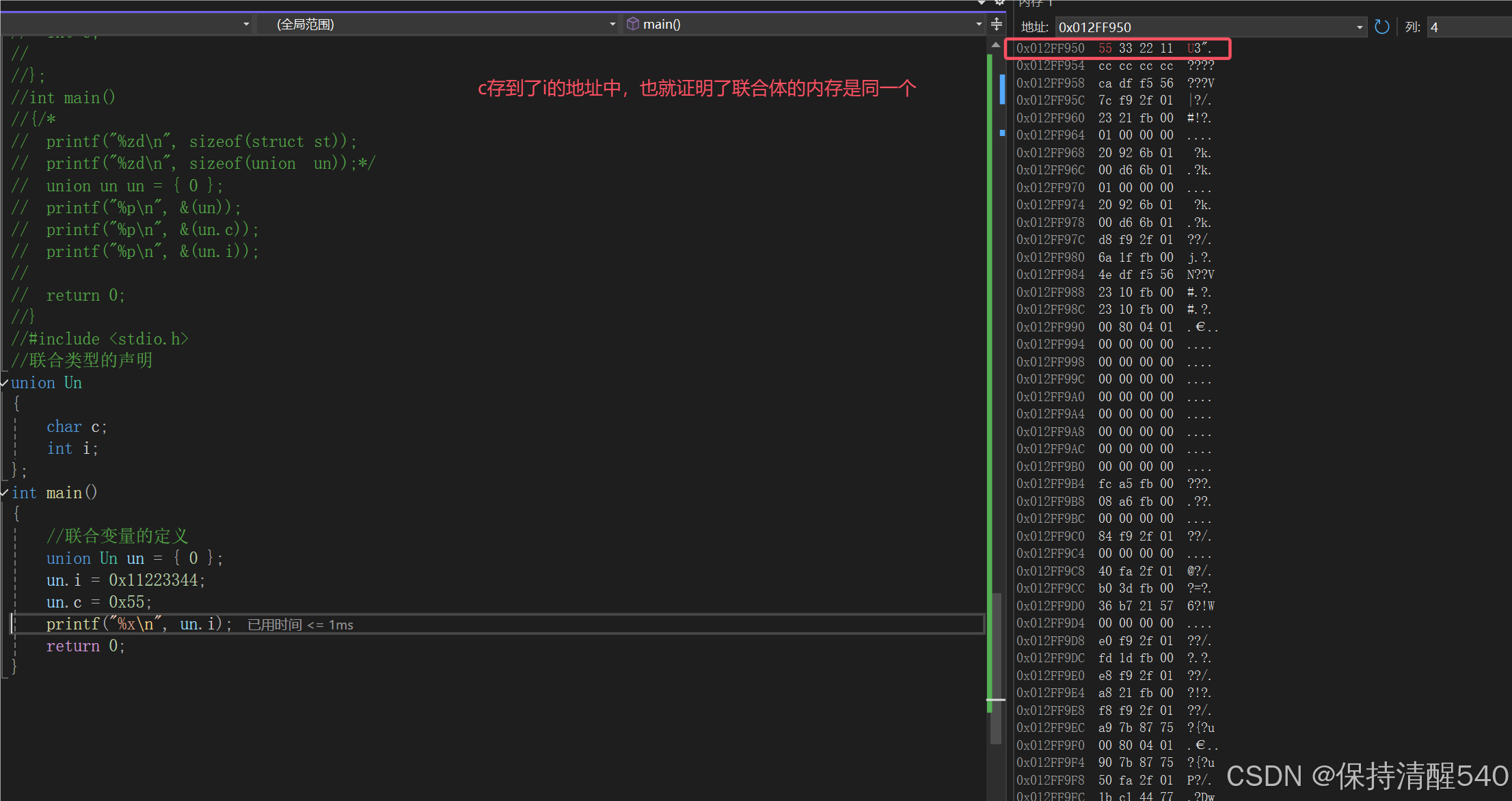Click the gear settings icon at top
The image size is (1512, 801).
(x=999, y=3)
